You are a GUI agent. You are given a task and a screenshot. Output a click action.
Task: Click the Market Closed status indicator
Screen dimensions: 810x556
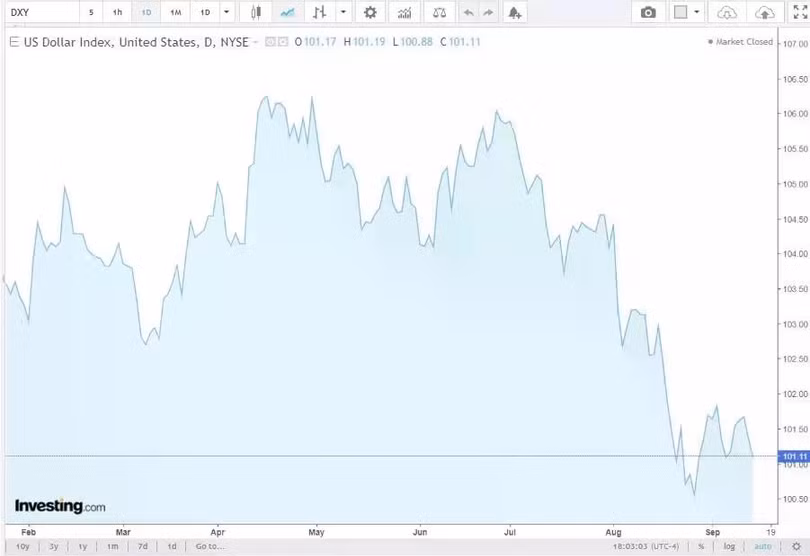point(740,42)
